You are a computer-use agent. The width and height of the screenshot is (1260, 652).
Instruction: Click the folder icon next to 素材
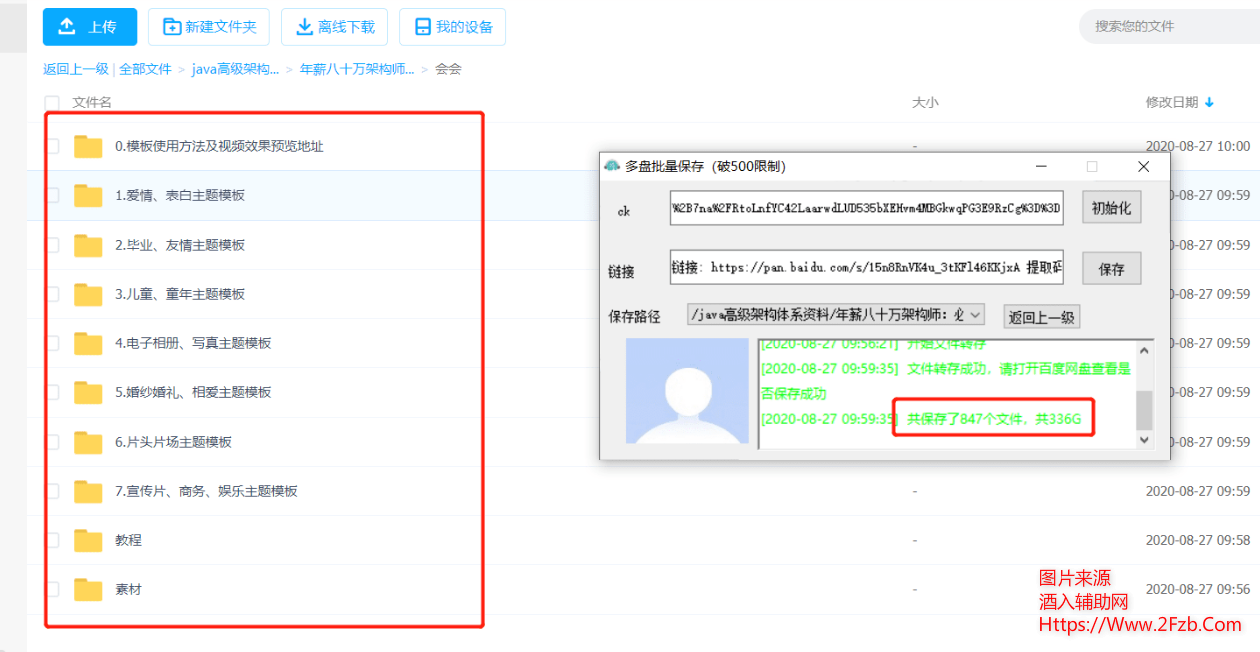[x=88, y=590]
